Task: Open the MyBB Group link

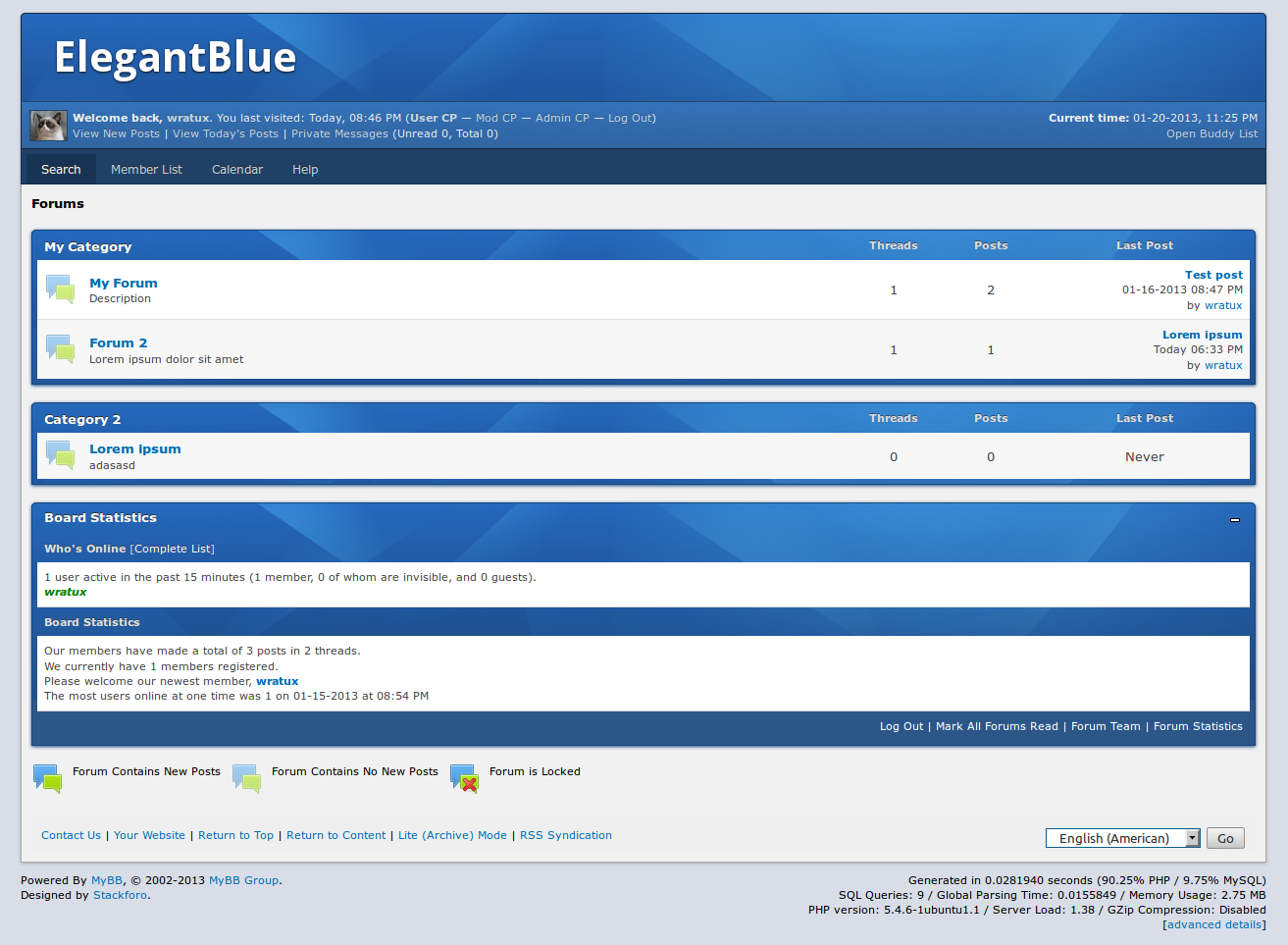Action: tap(244, 880)
